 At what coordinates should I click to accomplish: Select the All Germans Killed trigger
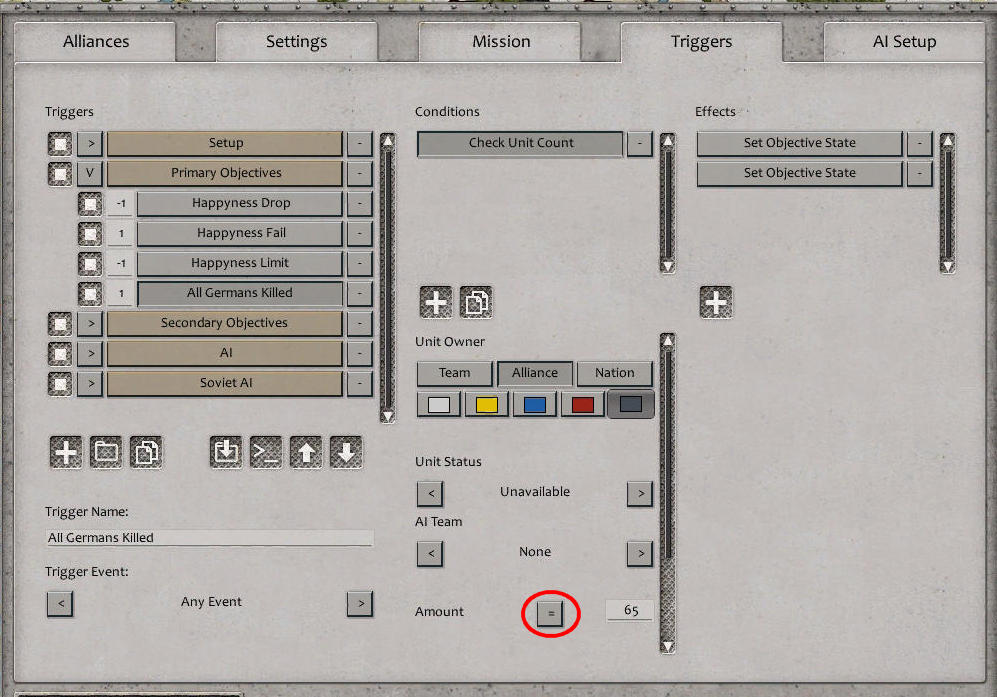[240, 293]
